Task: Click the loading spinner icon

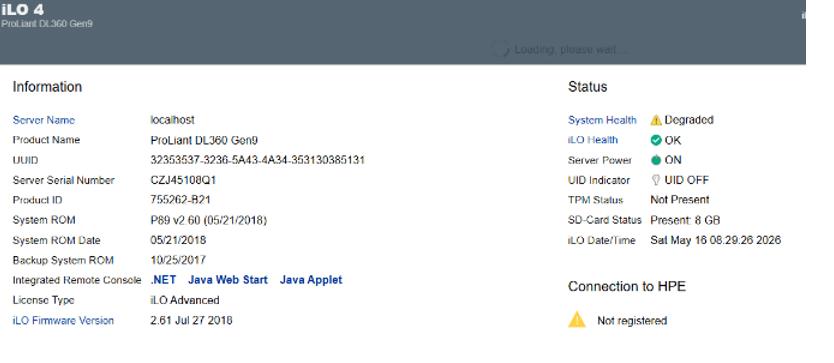Action: pos(500,50)
